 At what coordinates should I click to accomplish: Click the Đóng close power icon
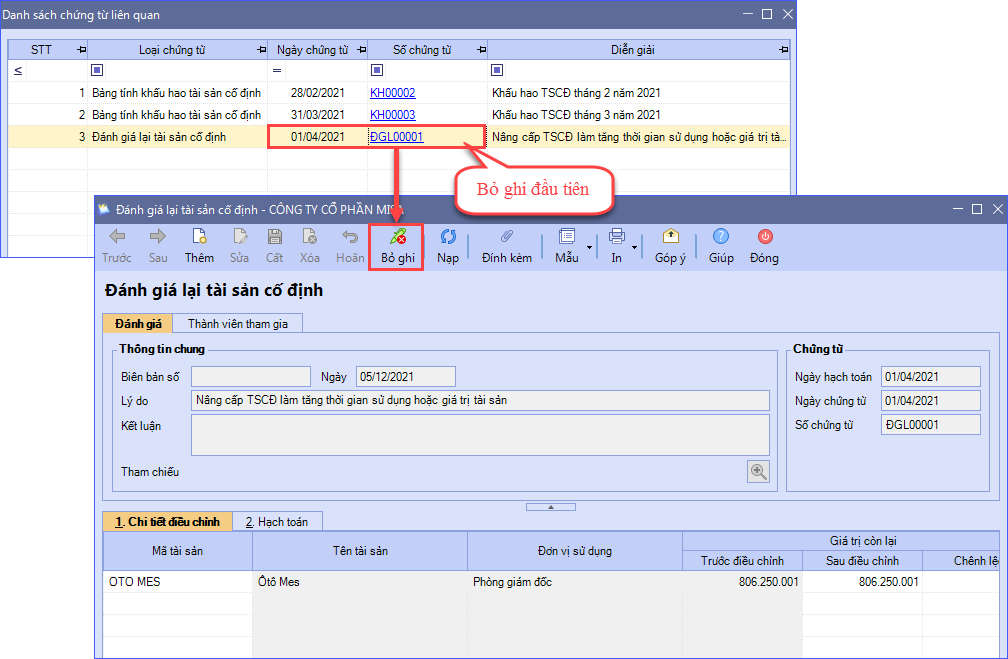click(764, 238)
